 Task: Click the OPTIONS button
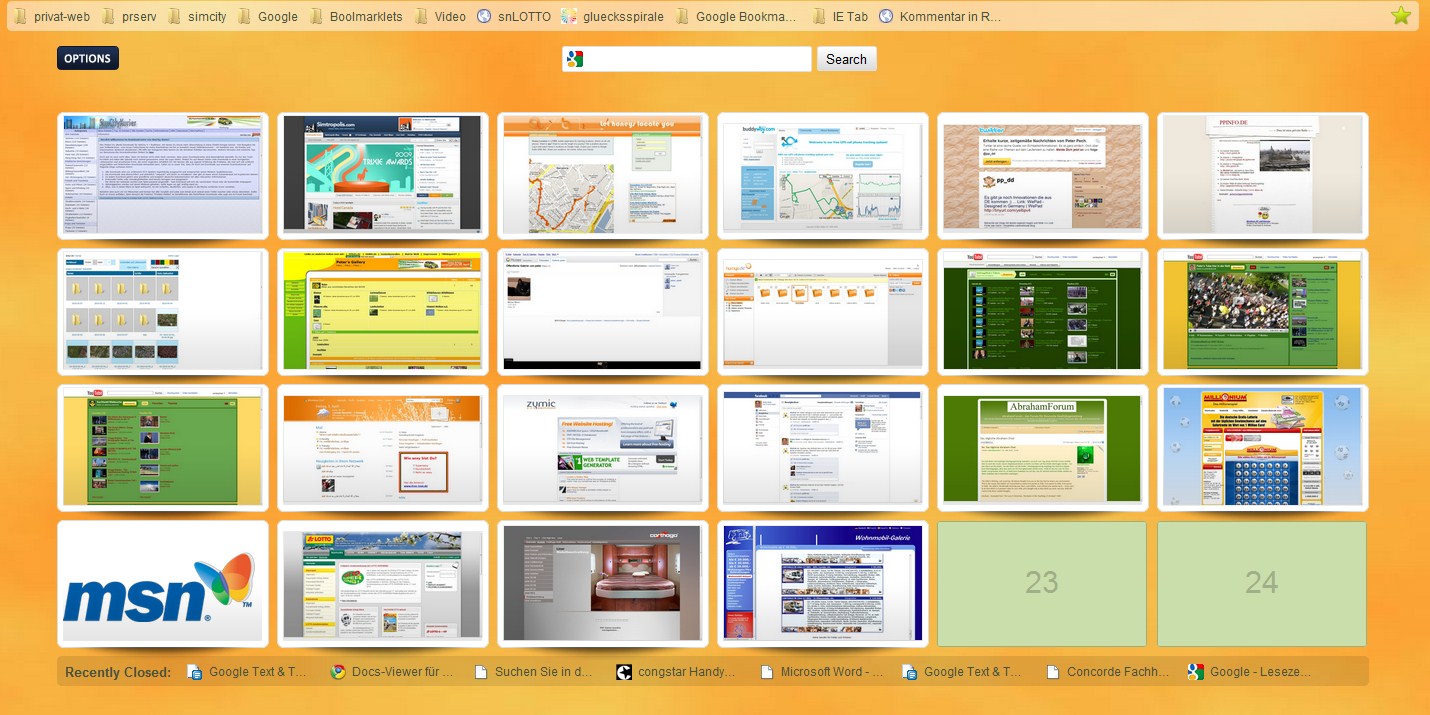88,58
